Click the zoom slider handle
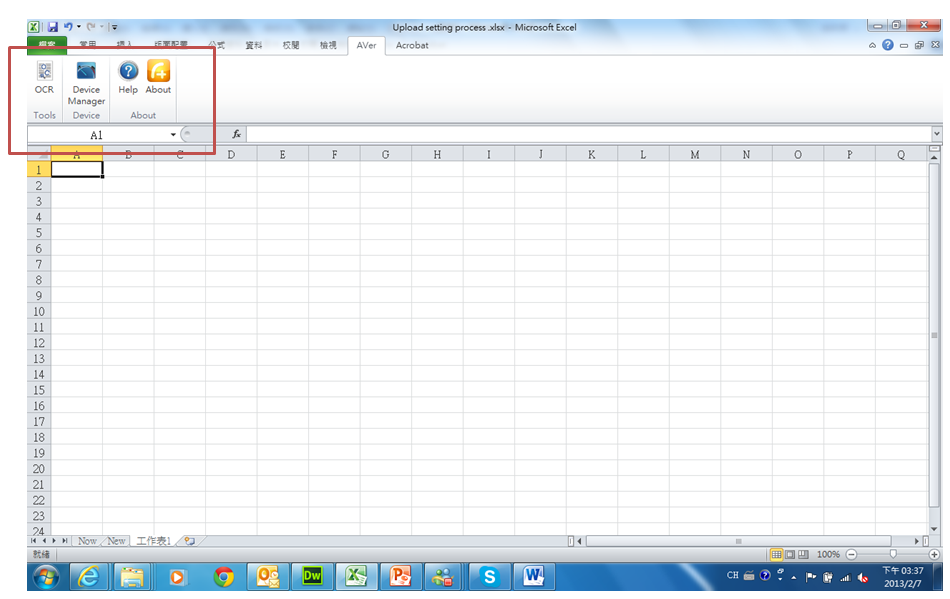 [x=893, y=554]
